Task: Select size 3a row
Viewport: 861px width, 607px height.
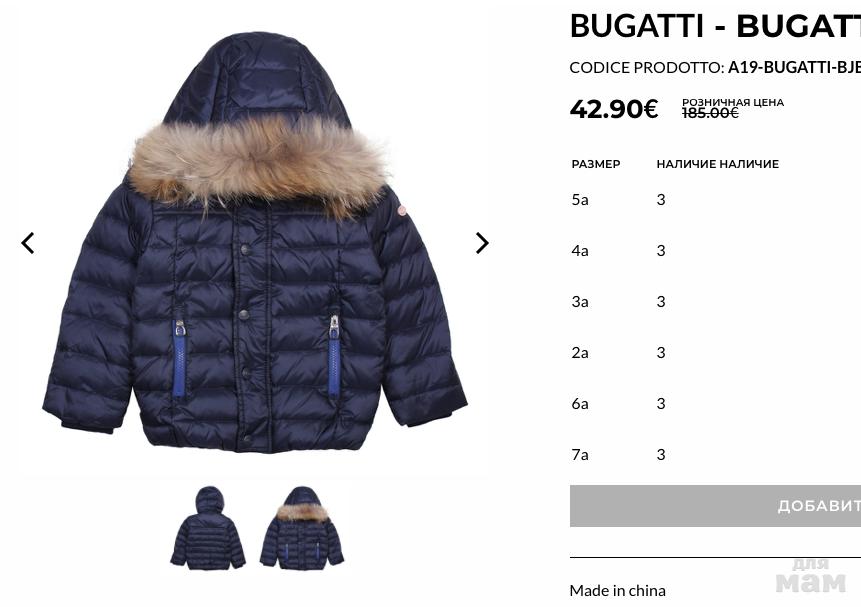Action: click(715, 302)
